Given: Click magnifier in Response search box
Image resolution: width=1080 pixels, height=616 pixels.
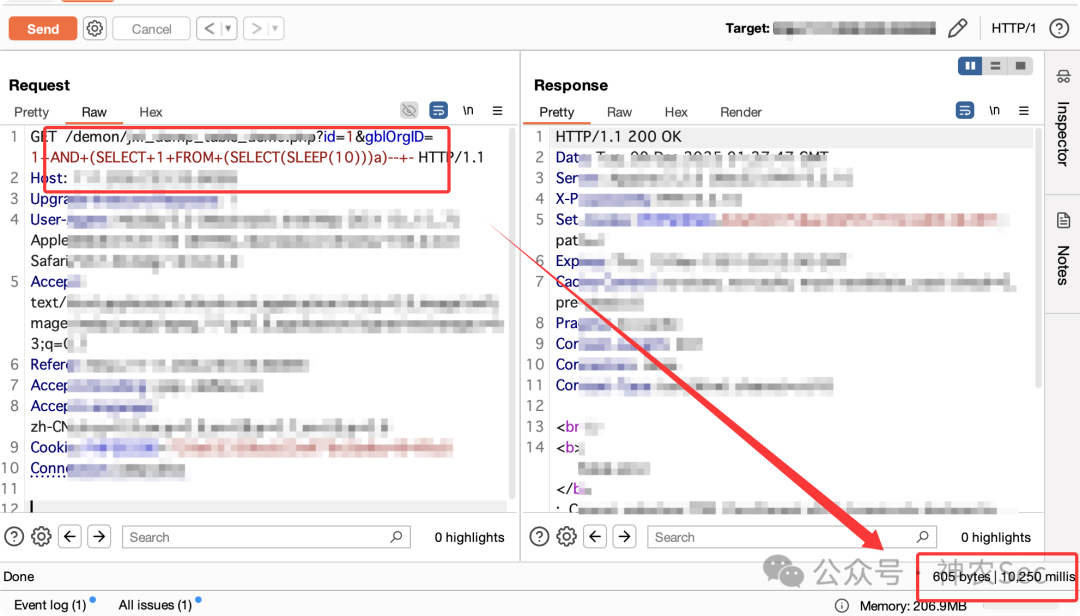Looking at the screenshot, I should [922, 537].
